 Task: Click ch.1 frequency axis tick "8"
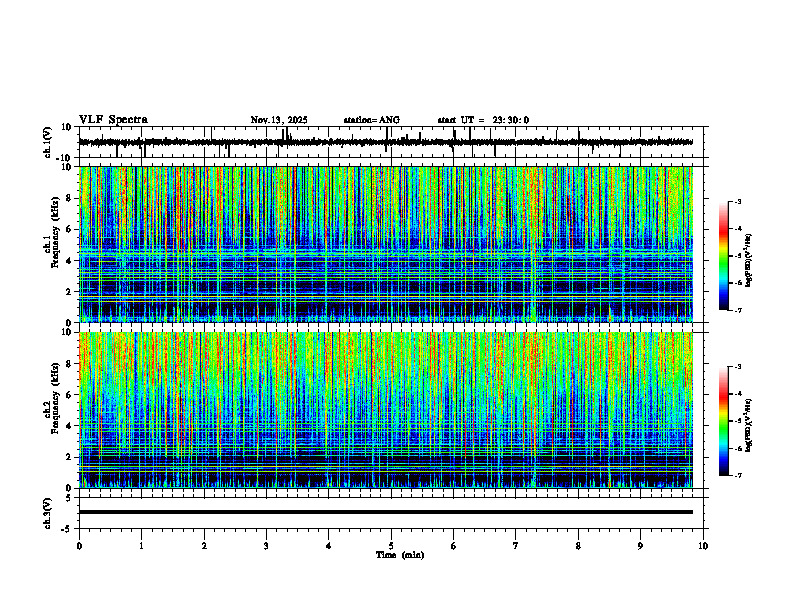tap(70, 198)
